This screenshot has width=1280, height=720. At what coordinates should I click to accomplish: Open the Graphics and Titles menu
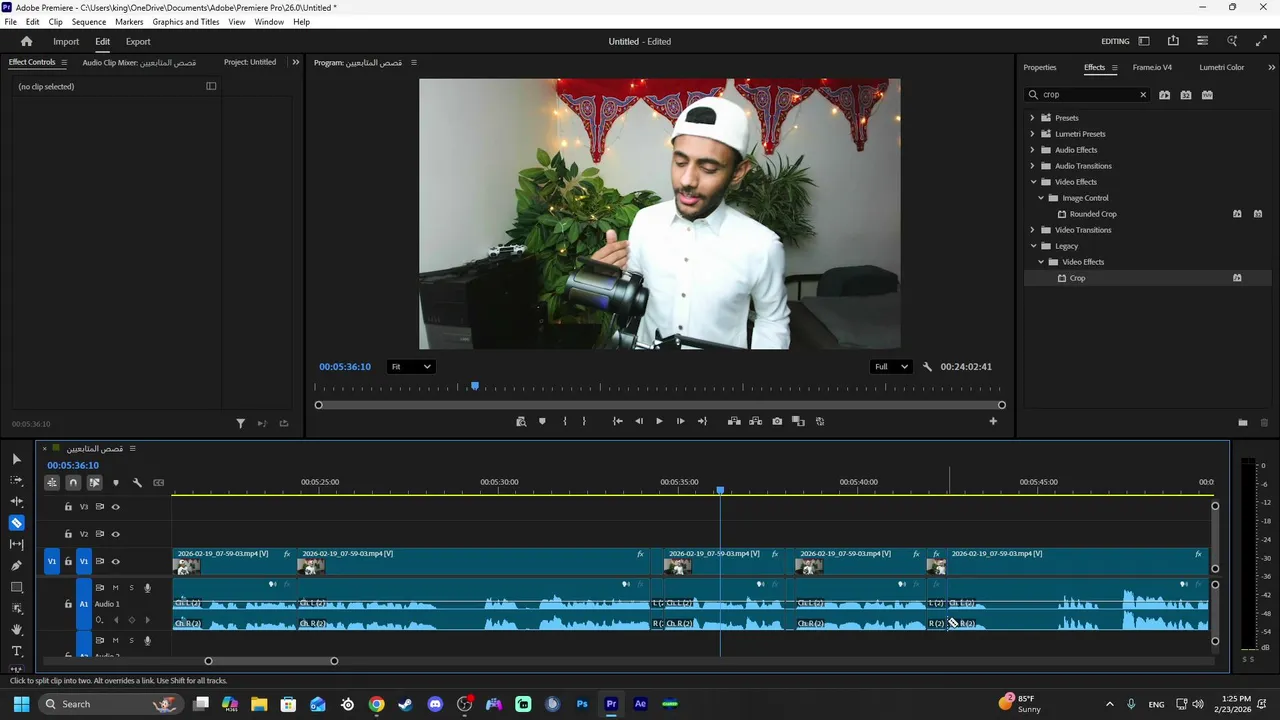click(186, 22)
